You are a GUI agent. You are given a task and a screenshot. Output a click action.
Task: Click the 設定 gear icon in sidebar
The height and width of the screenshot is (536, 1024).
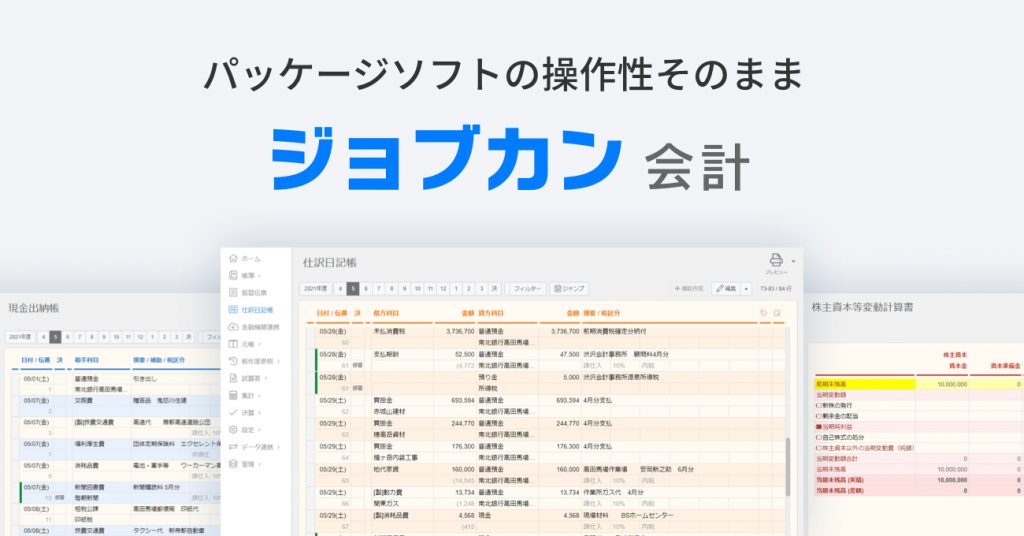pos(233,430)
